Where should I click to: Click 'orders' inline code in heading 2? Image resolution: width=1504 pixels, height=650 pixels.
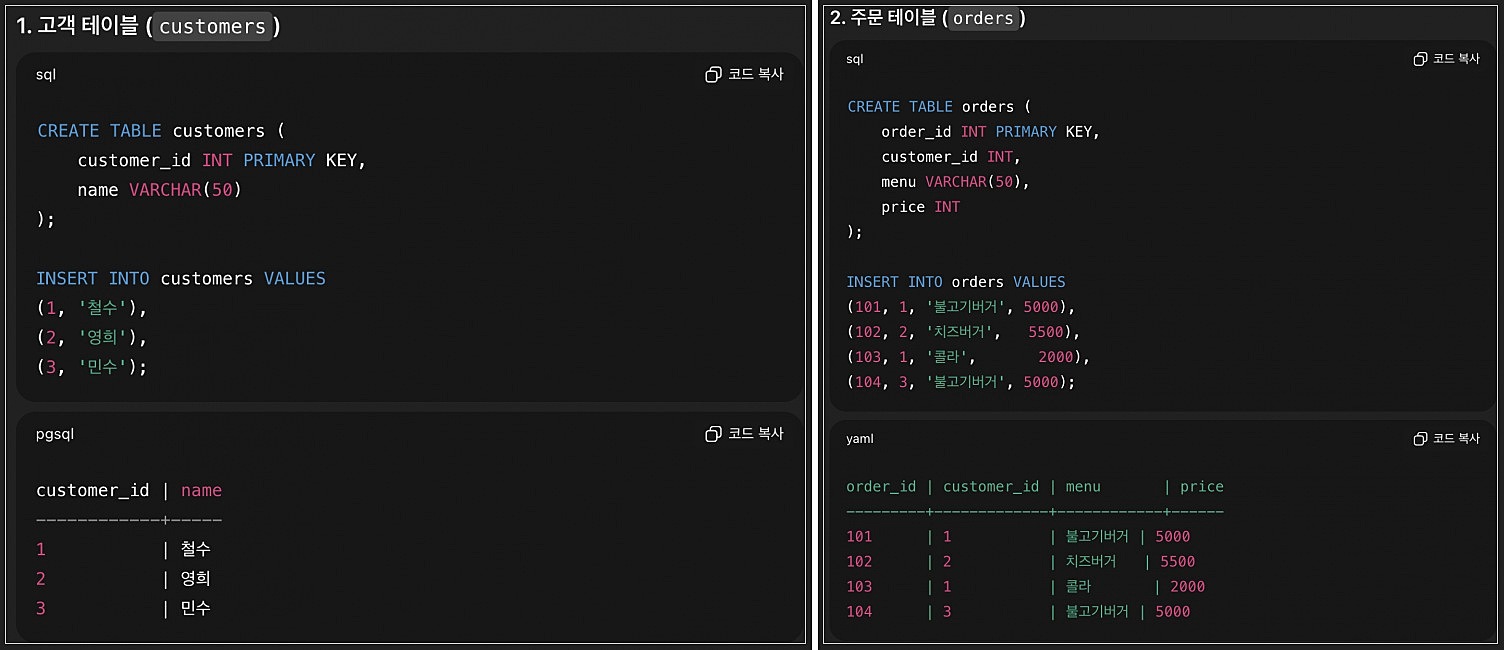pyautogui.click(x=983, y=18)
